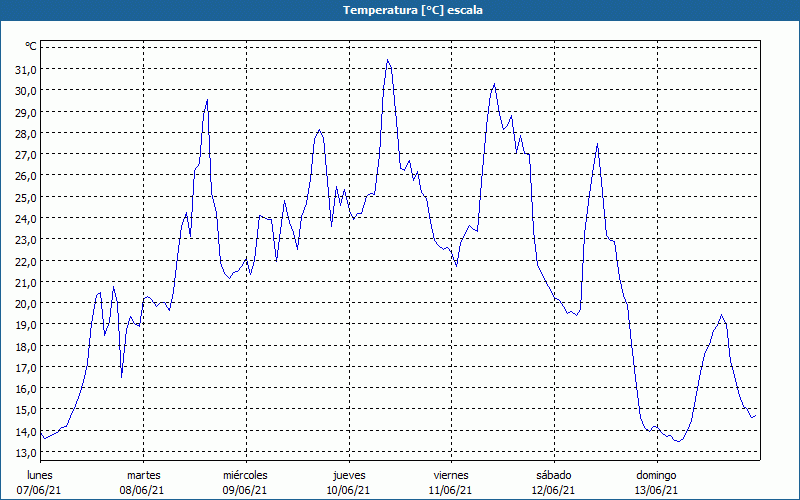The height and width of the screenshot is (500, 800).
Task: Click the 23,0 axis value
Action: pos(26,240)
